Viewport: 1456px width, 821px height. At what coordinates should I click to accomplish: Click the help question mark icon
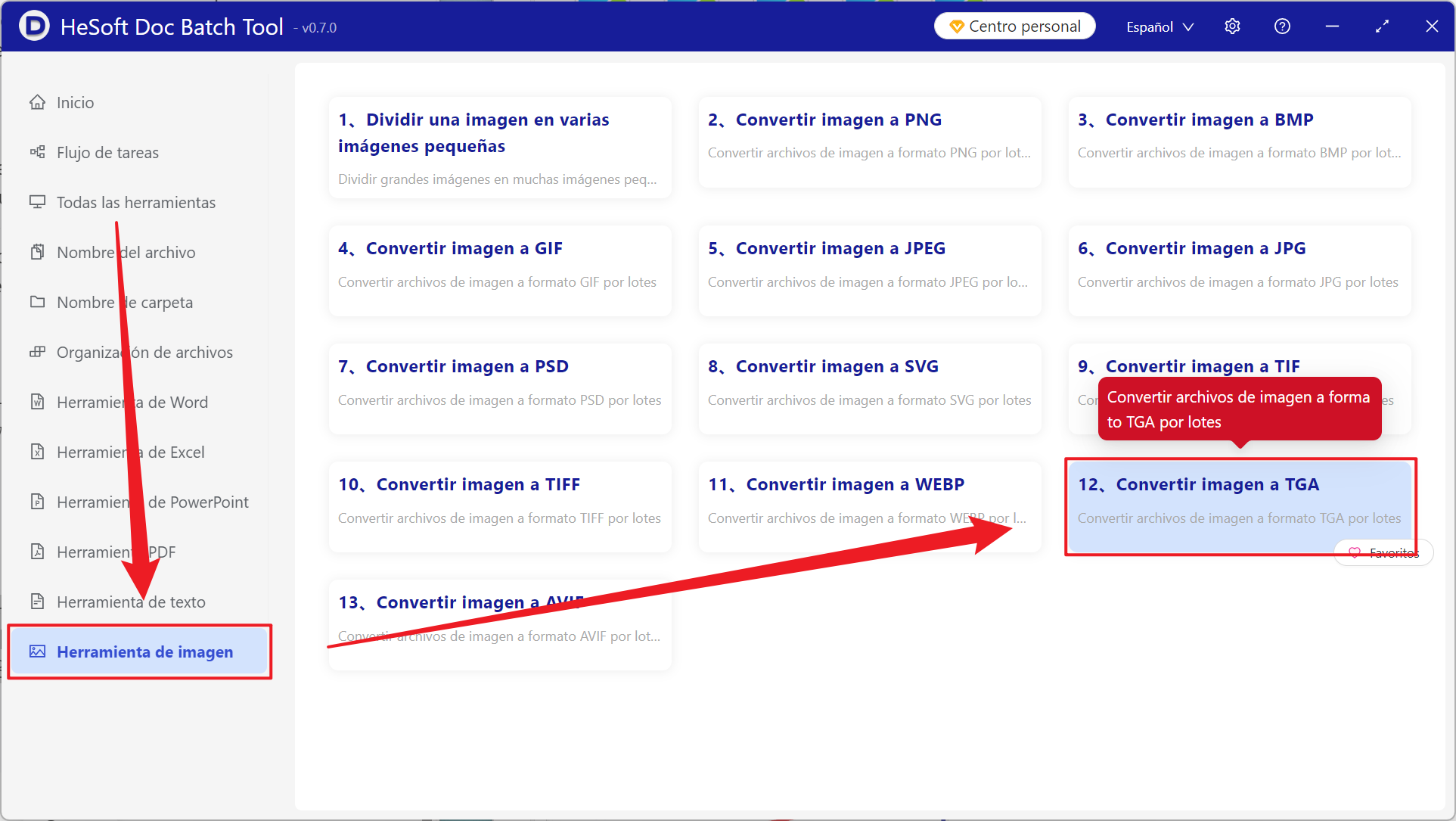(1282, 26)
